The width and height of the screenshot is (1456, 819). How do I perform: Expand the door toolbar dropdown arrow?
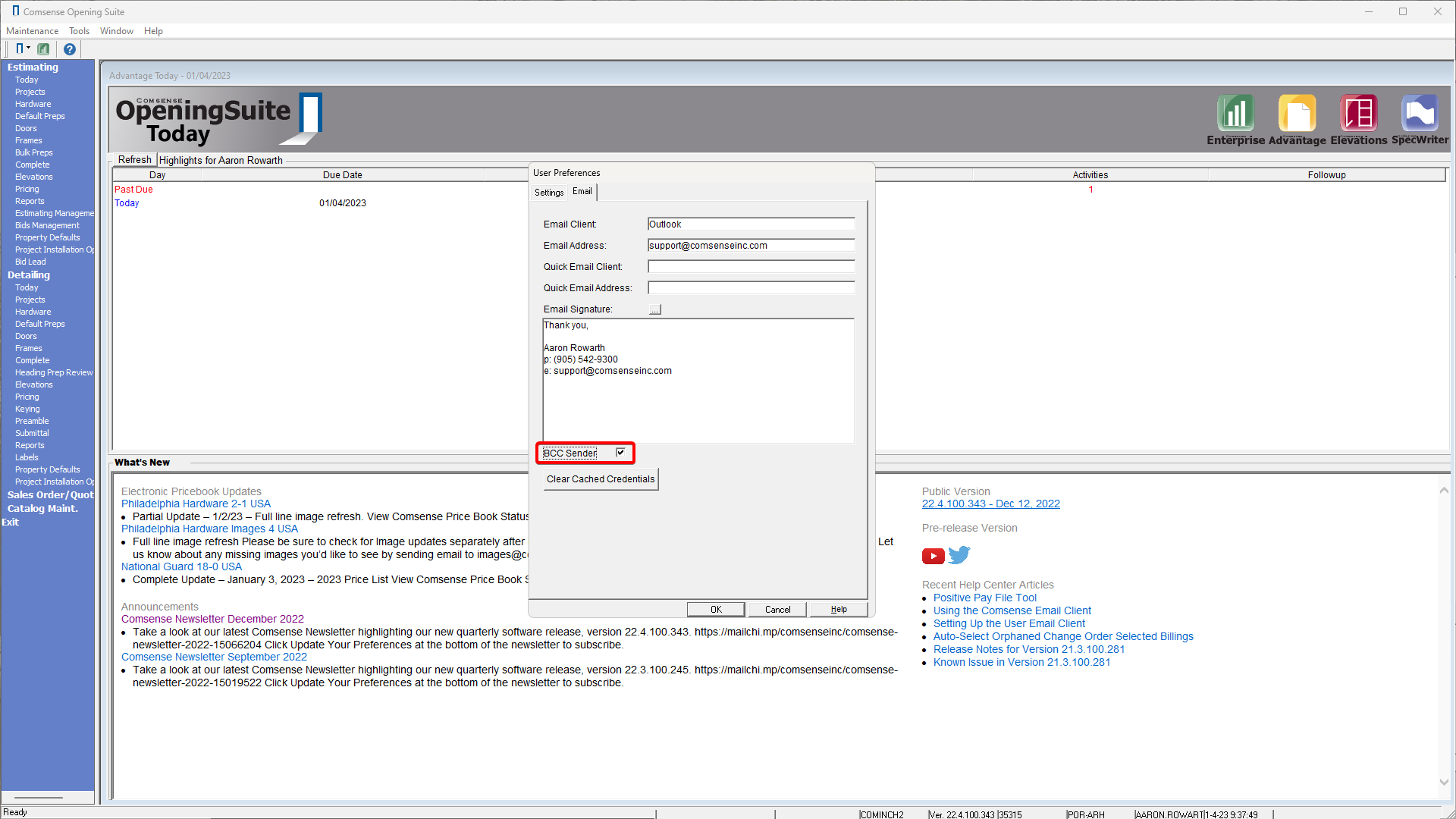click(29, 49)
